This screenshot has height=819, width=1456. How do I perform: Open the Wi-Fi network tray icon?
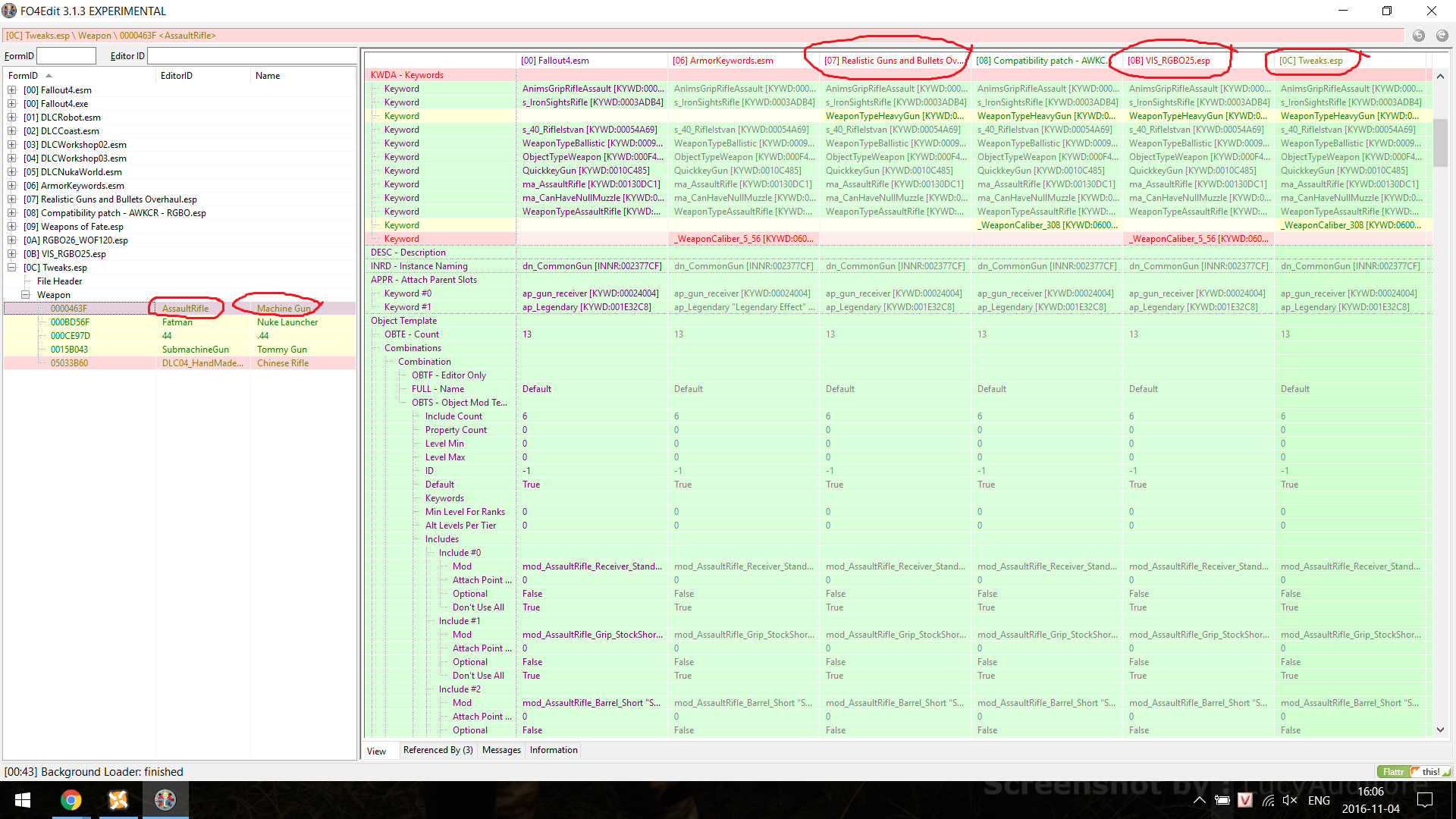(1268, 800)
